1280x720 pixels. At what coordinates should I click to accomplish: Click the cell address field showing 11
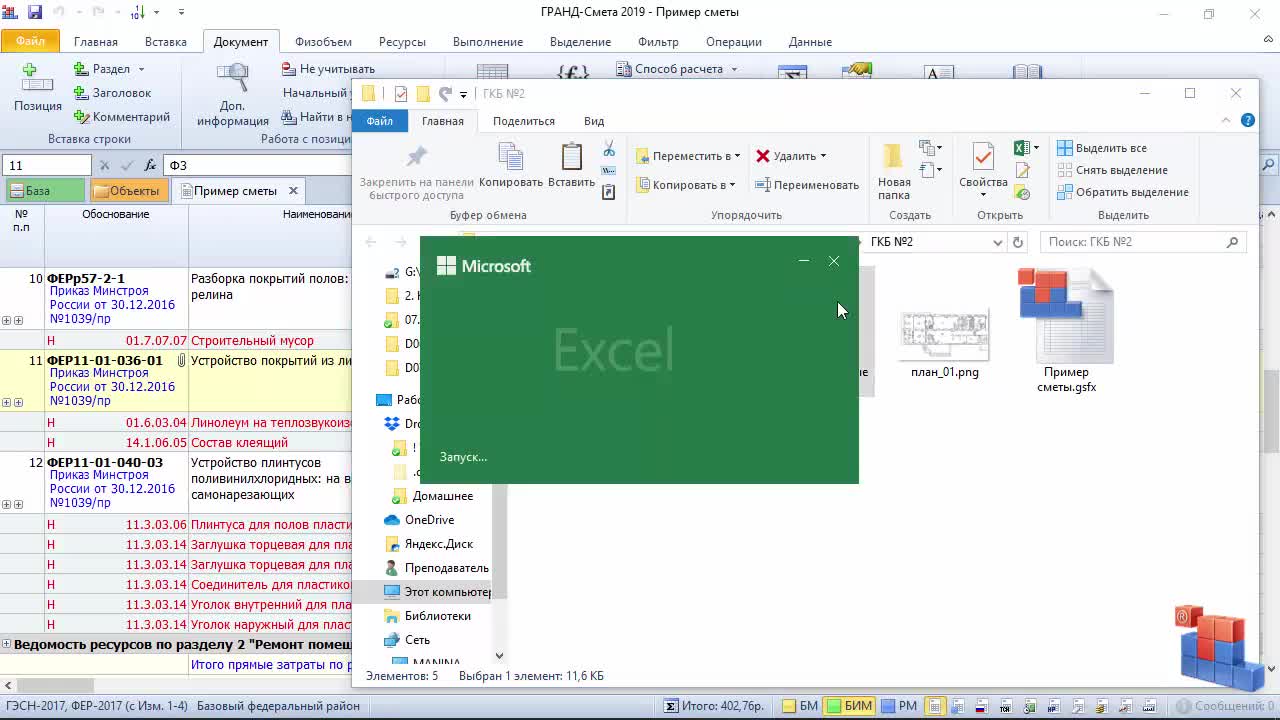pyautogui.click(x=47, y=165)
